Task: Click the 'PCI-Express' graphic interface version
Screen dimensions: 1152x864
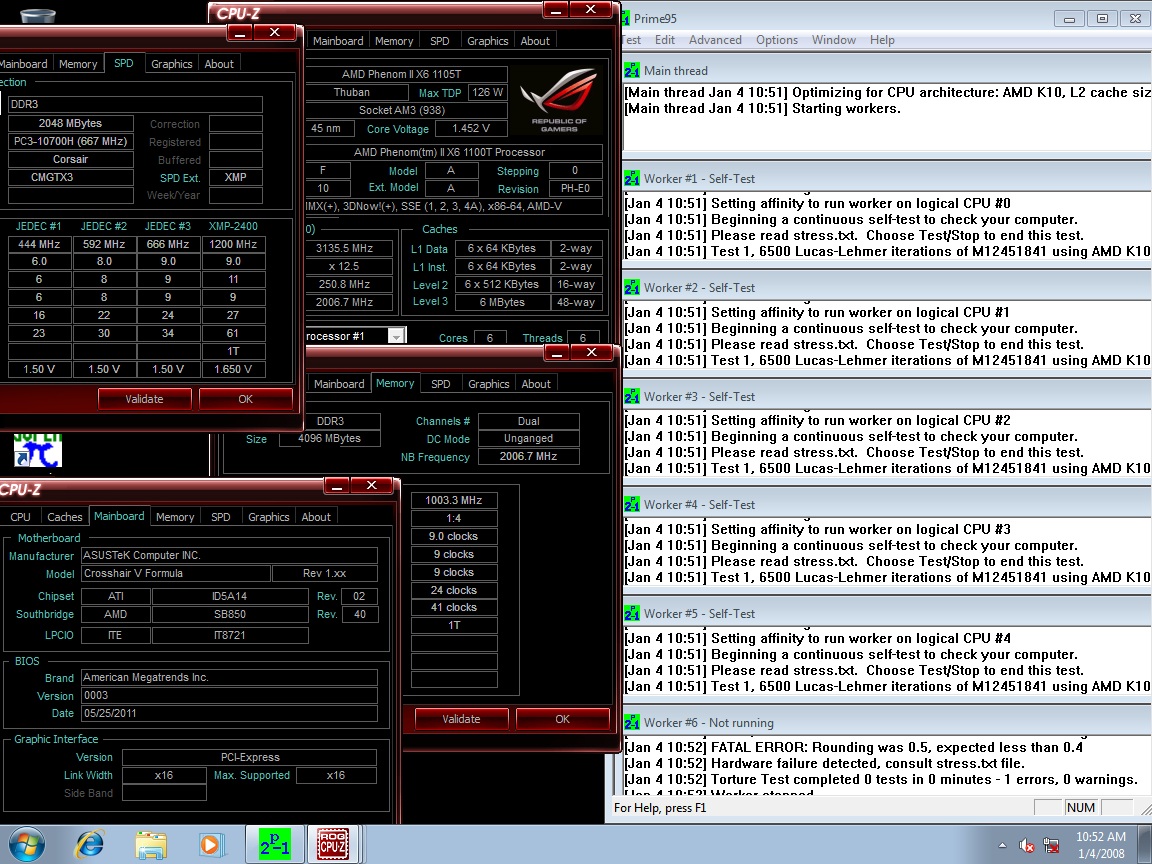Action: 250,757
